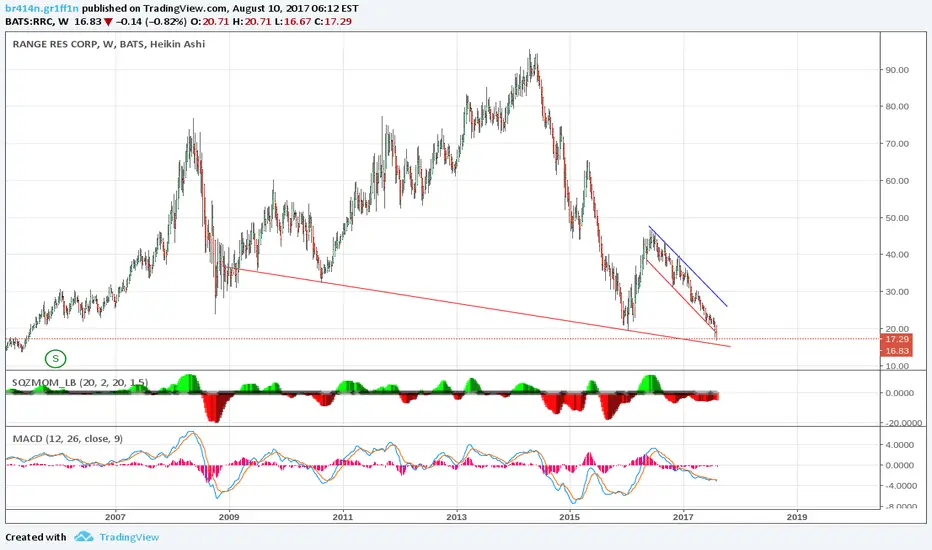This screenshot has height=550, width=932.
Task: Click the 70.00 price axis value
Action: tap(897, 143)
